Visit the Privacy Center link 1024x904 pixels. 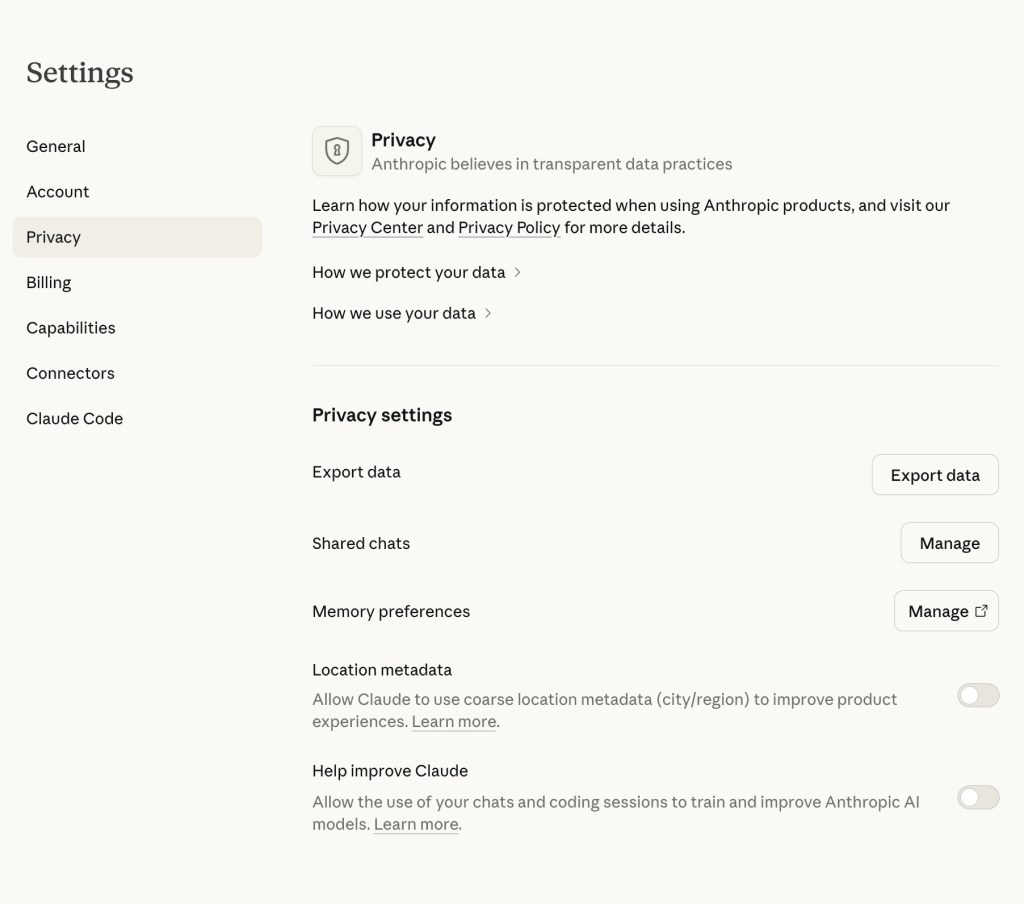pyautogui.click(x=367, y=228)
